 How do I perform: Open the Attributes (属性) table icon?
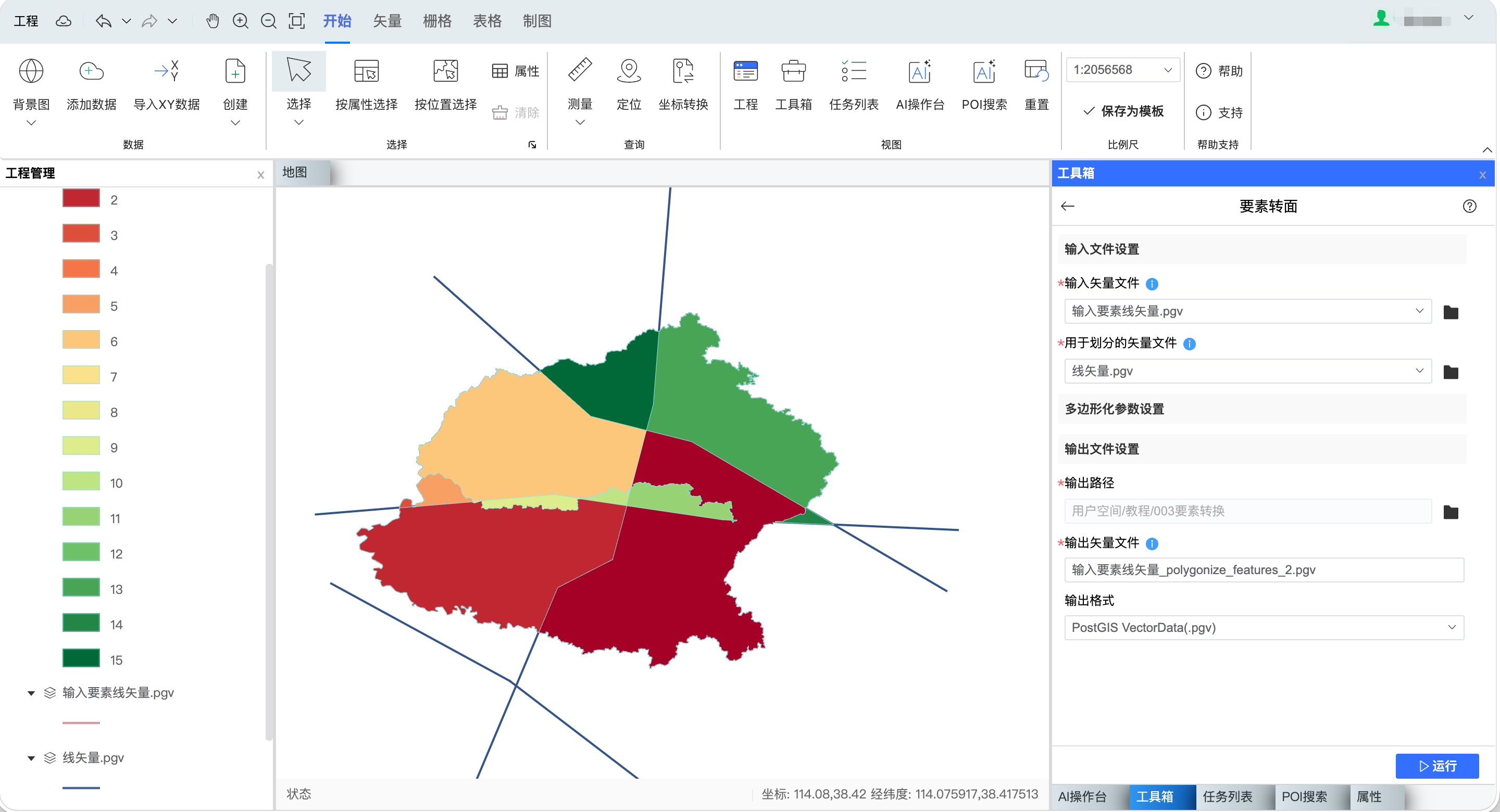[499, 71]
